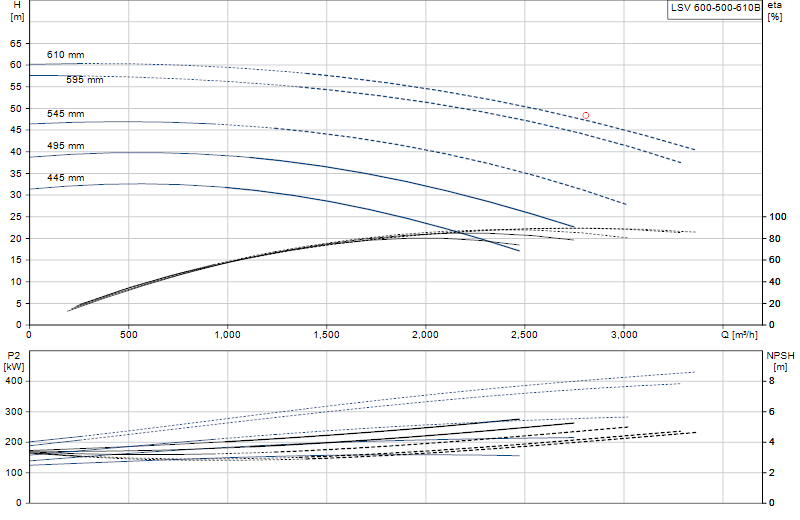Click the 10 value on head axis
Image resolution: width=800 pixels, height=520 pixels.
(x=16, y=282)
